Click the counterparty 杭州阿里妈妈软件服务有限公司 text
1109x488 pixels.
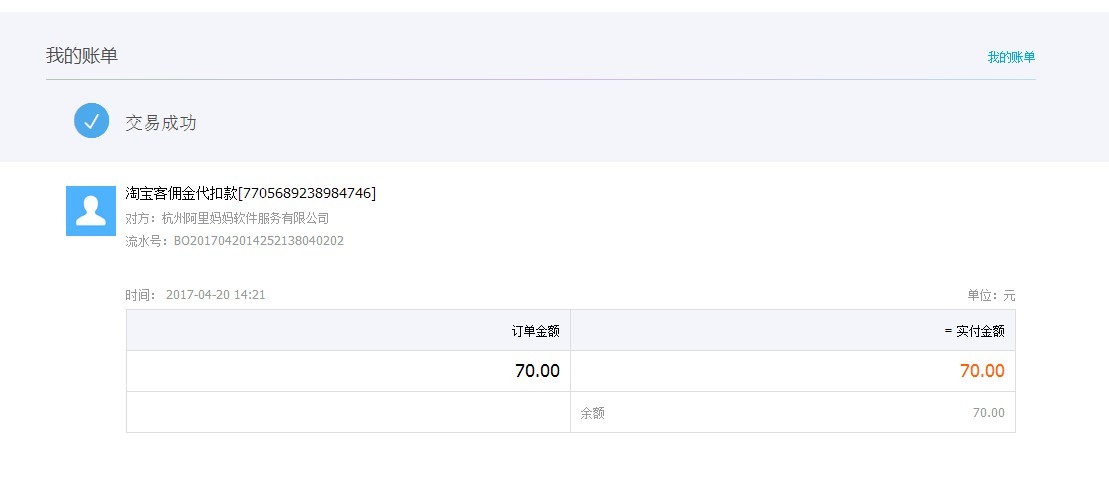(245, 219)
